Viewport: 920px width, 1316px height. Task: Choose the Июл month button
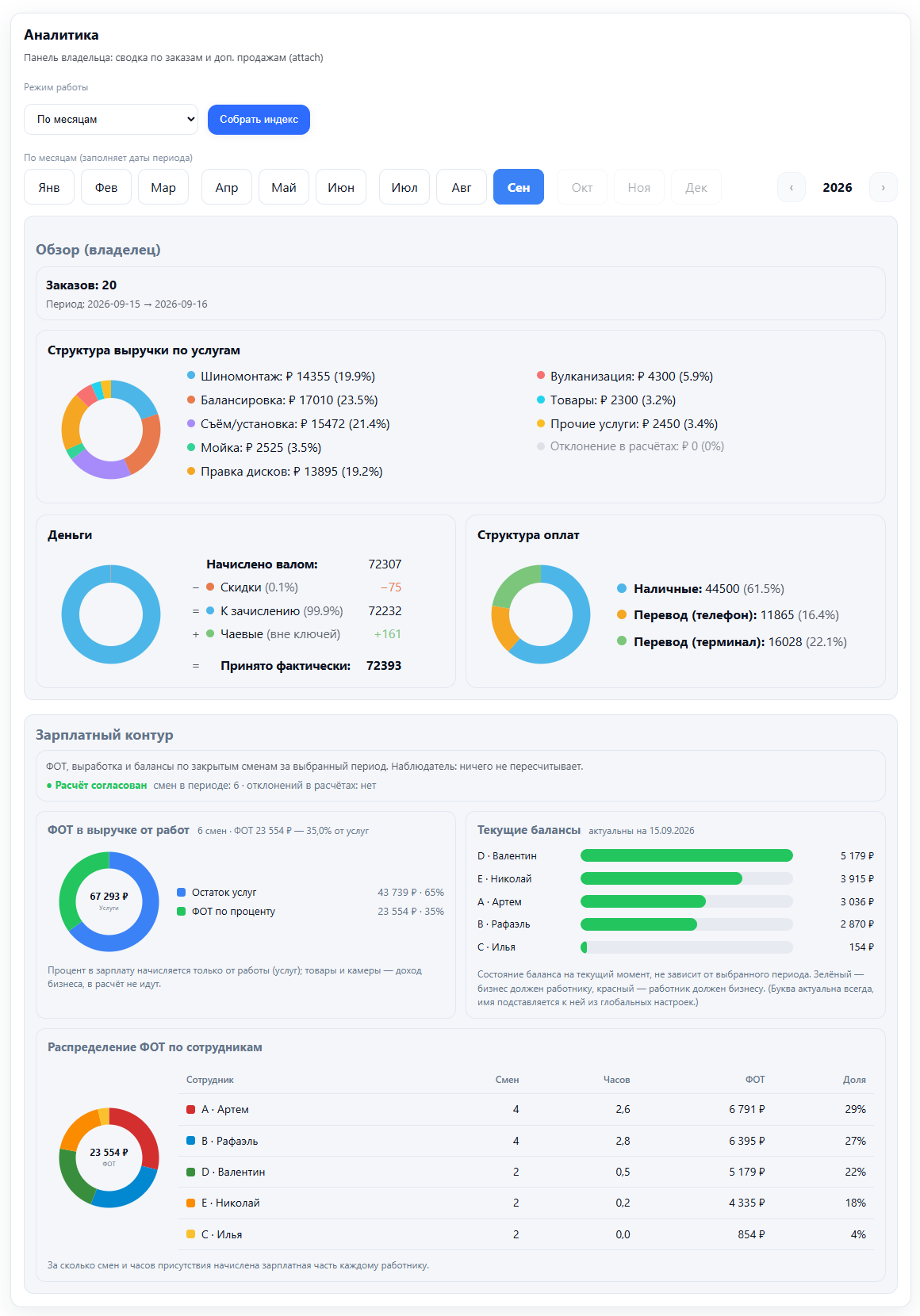point(404,187)
